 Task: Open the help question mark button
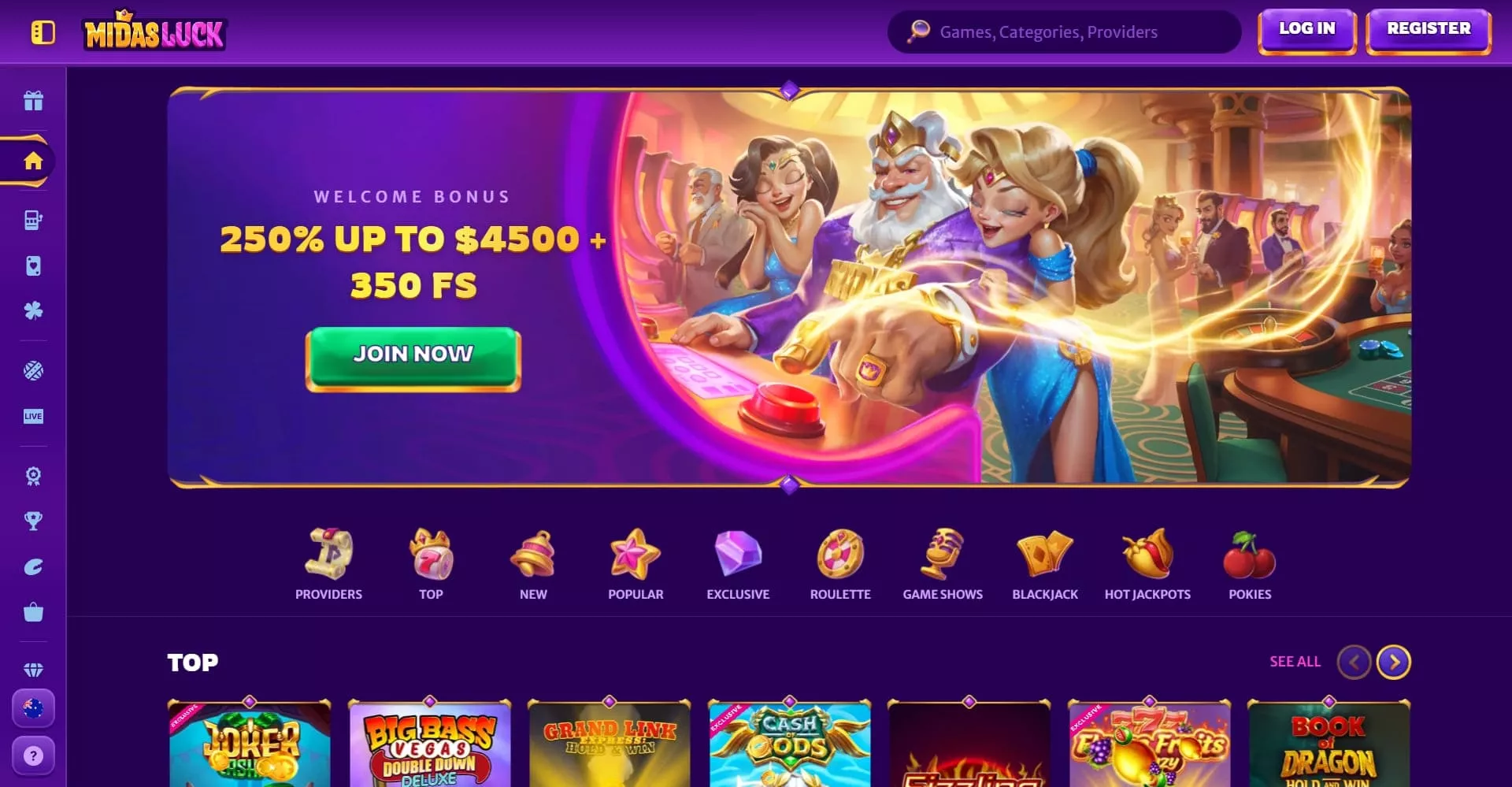coord(33,755)
